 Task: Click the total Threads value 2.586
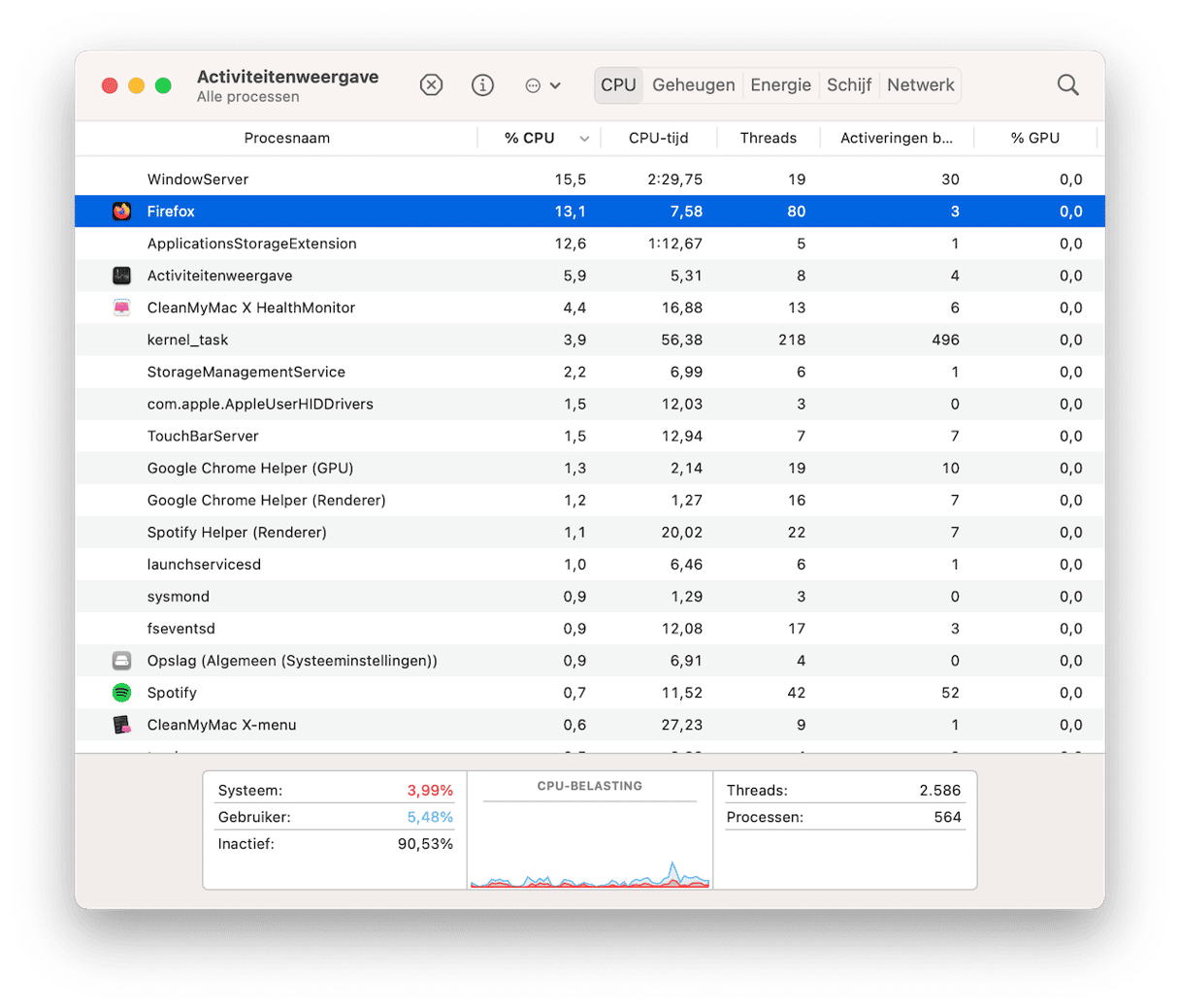click(940, 791)
